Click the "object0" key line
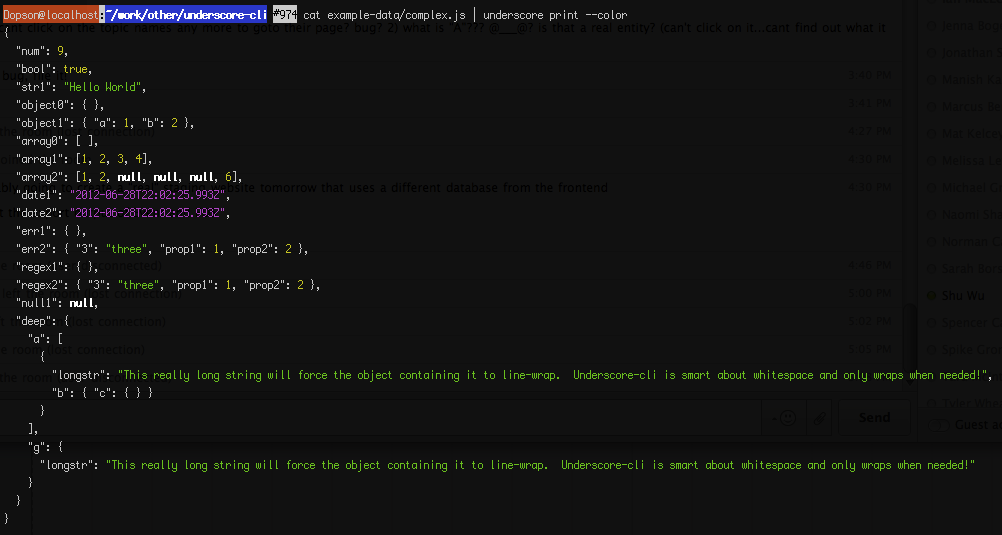This screenshot has height=535, width=1002. [60, 105]
